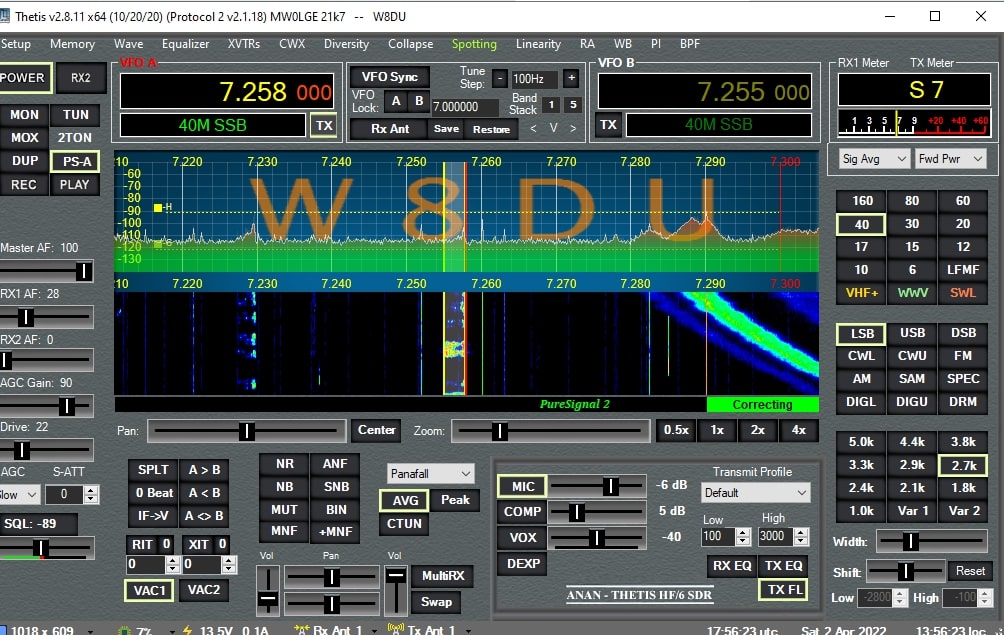This screenshot has height=635, width=1004.
Task: Step the transmit Low filter spinner
Action: 743,536
